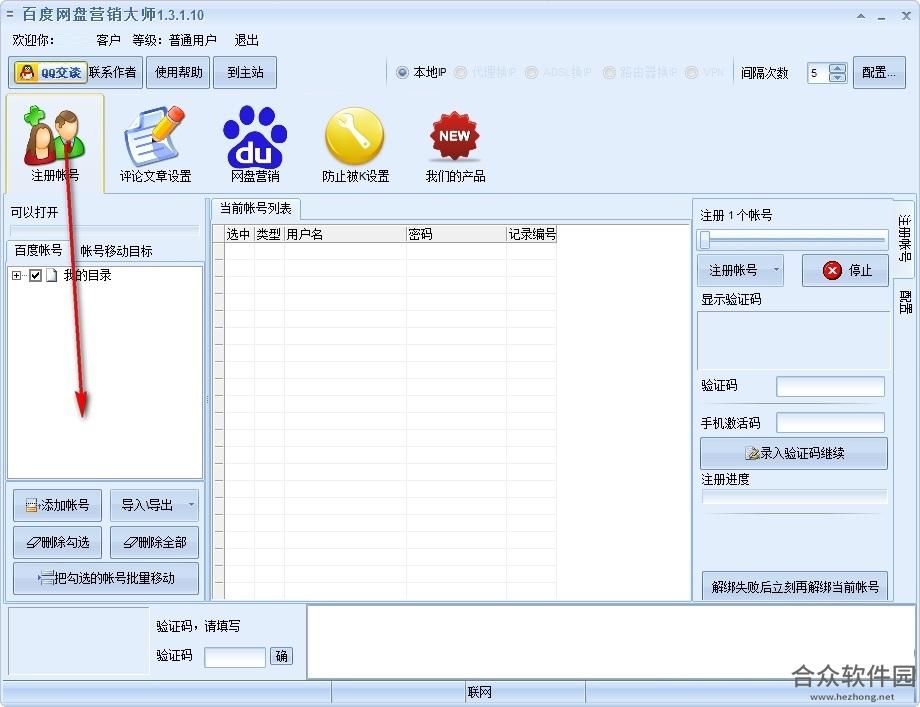Toggle the 我的目录 checkbox
Screen dimensions: 920x707
point(35,275)
